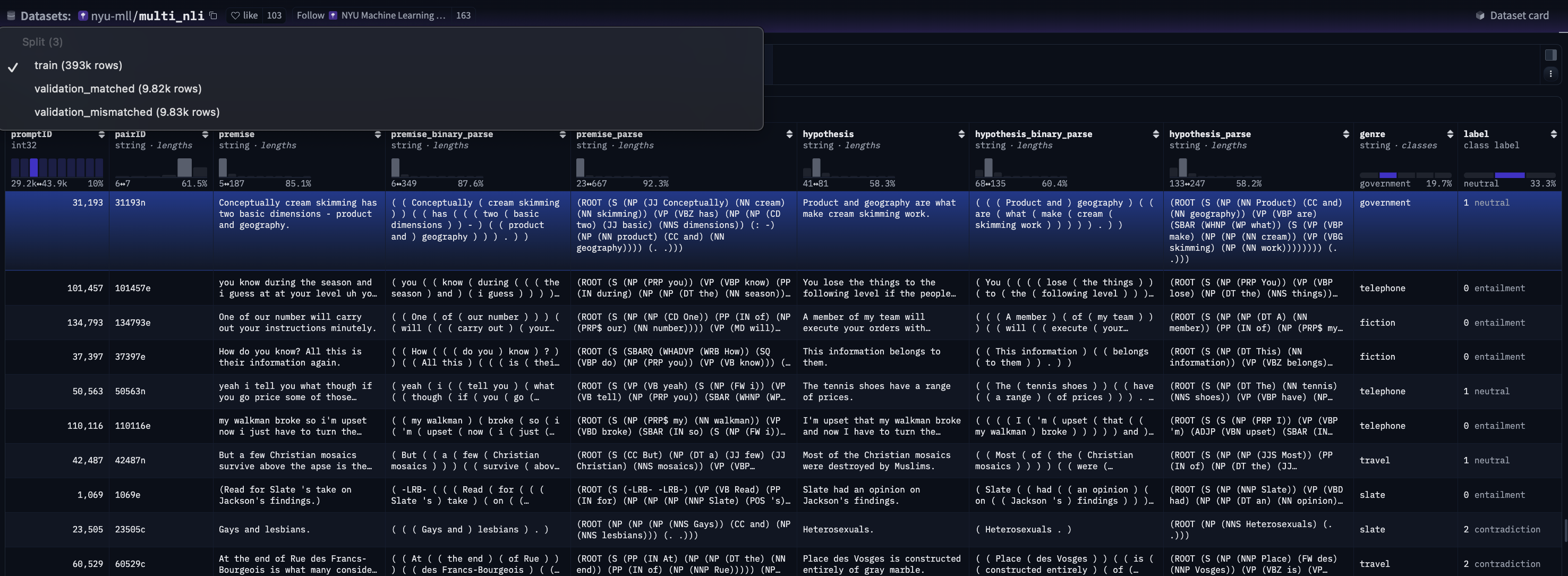Sort by the genre column
This screenshot has width=1568, height=576.
click(x=1450, y=134)
